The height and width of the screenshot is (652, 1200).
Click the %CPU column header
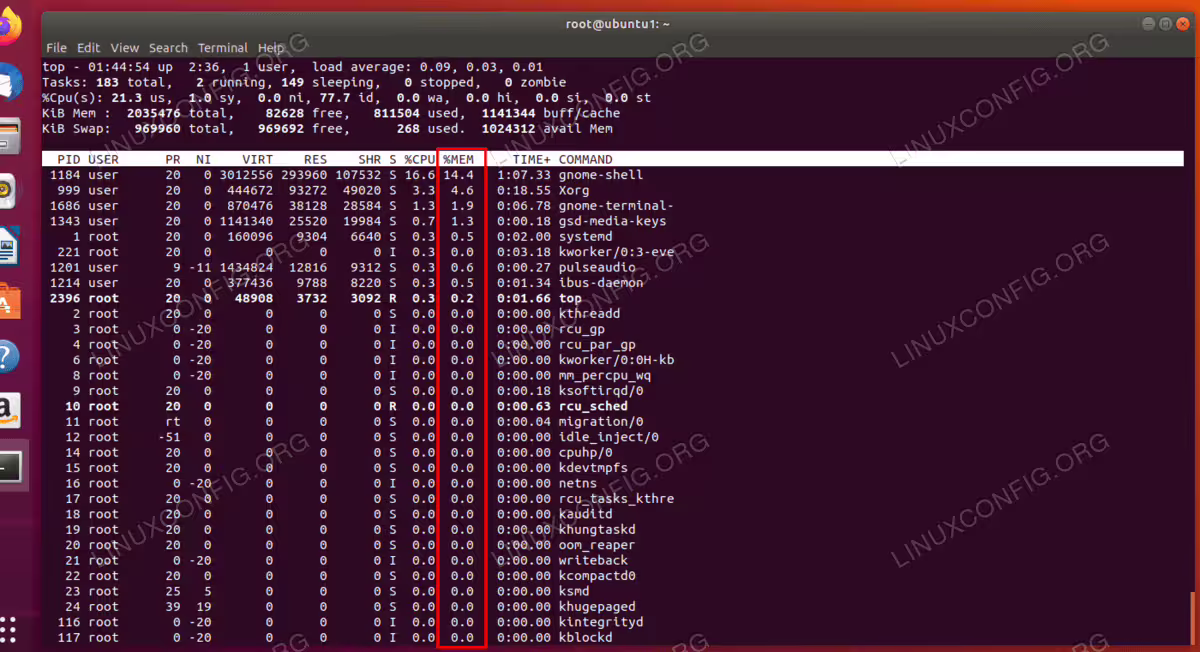[x=420, y=159]
